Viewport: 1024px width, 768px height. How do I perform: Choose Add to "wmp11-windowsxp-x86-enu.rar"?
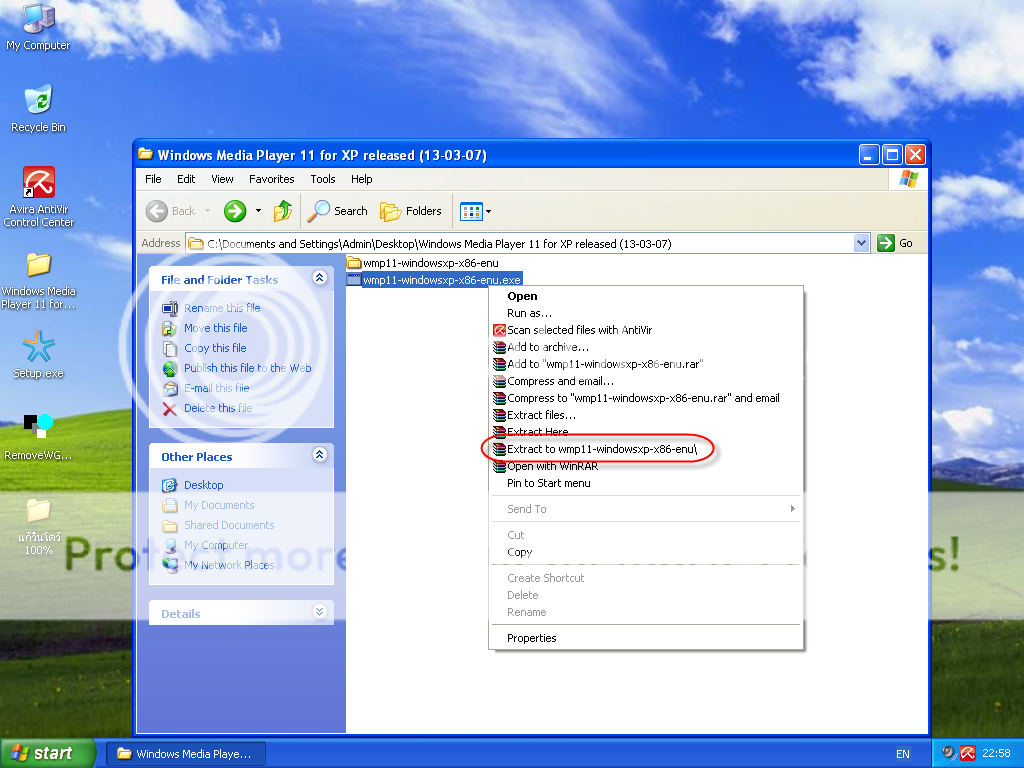coord(646,364)
